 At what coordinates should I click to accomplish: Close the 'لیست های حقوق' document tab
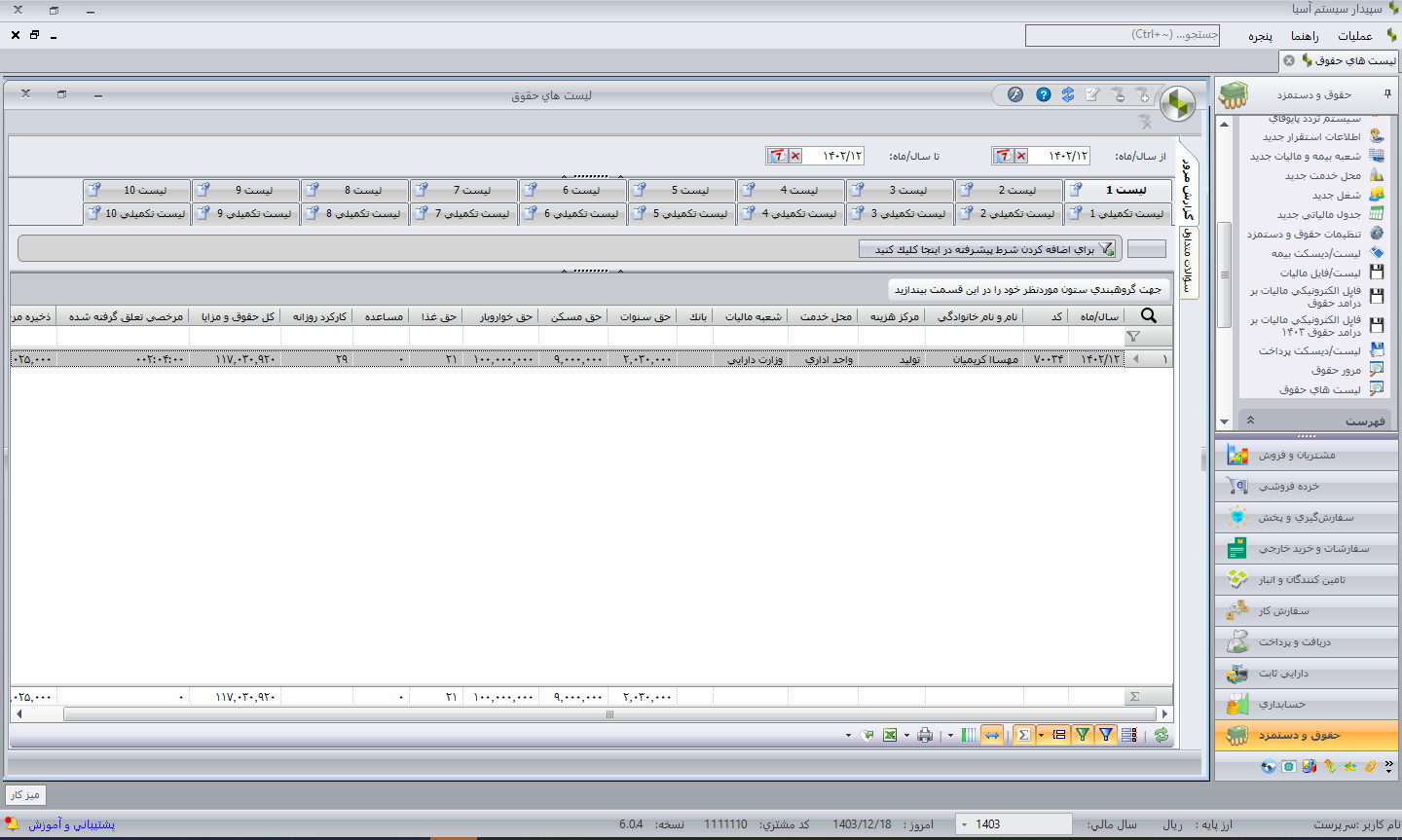tap(1289, 60)
